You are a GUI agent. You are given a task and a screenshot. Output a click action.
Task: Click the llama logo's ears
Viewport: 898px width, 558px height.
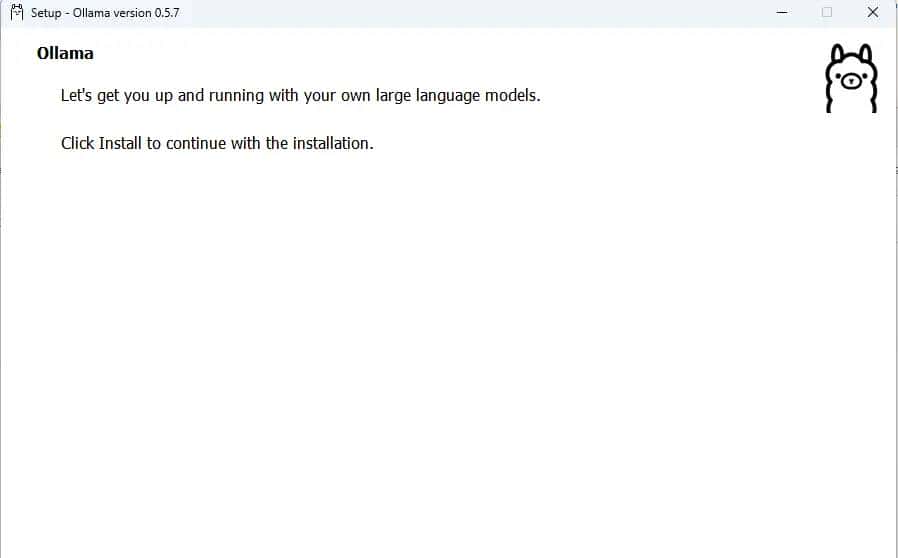[x=851, y=52]
